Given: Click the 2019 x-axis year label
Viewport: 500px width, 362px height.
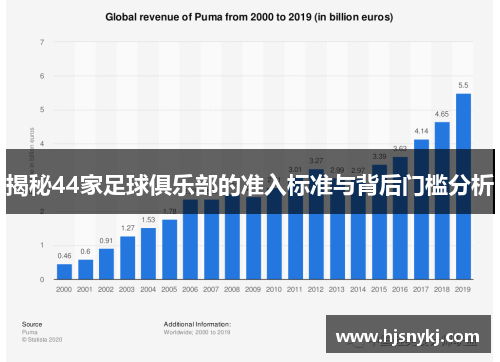Looking at the screenshot, I should click(463, 289).
